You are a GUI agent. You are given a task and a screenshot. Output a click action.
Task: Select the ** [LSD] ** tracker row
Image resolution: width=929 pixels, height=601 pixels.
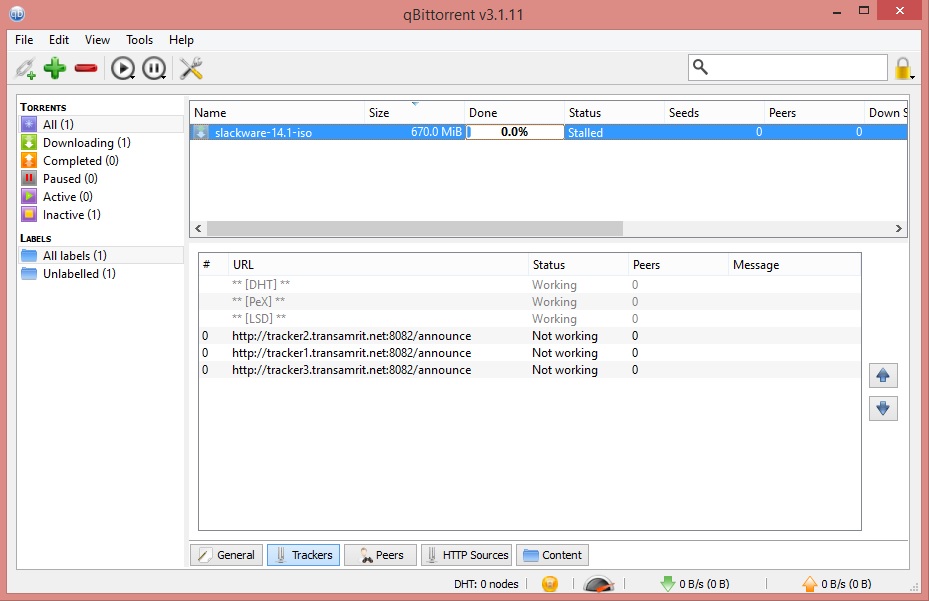tap(530, 319)
